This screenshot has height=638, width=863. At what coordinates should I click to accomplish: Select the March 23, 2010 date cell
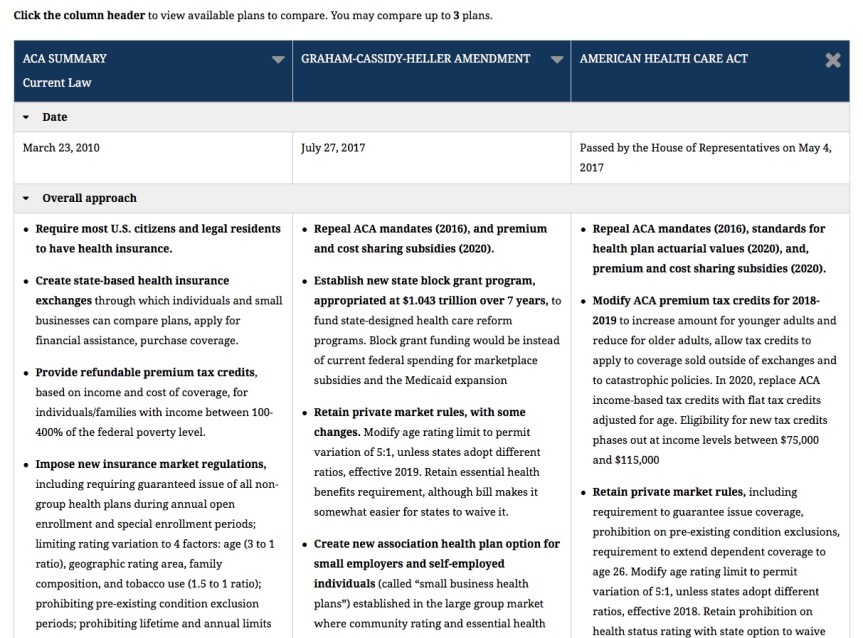61,148
